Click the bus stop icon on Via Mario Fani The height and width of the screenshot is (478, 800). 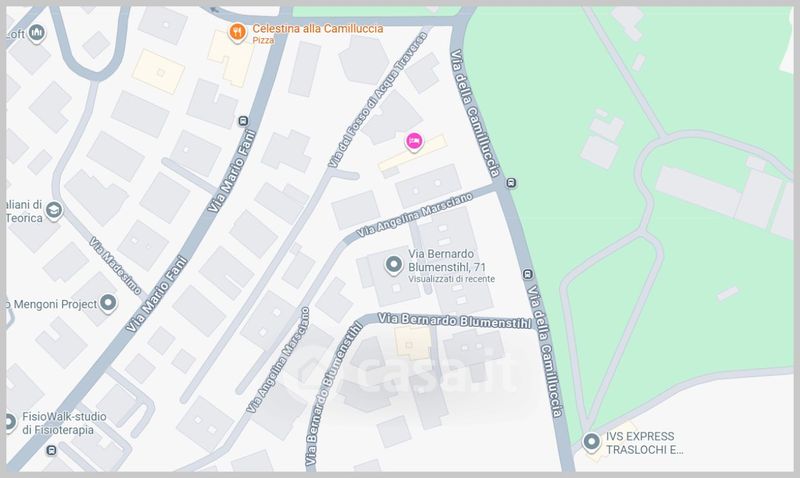tap(243, 121)
